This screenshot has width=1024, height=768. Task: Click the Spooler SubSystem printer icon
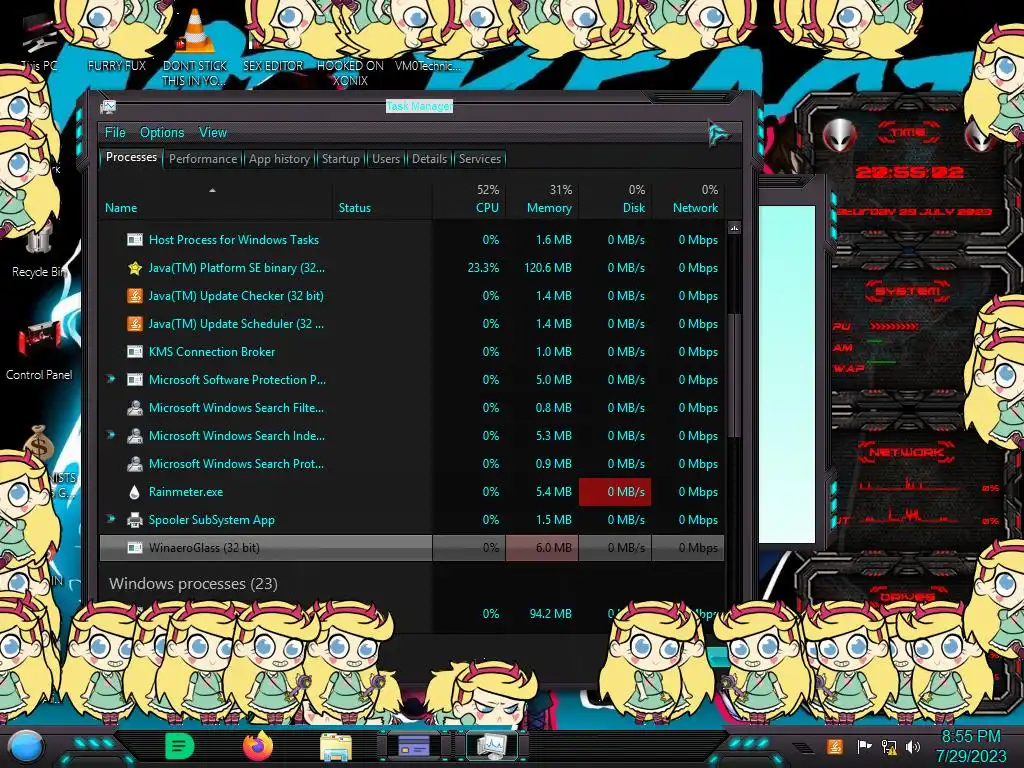click(x=135, y=520)
